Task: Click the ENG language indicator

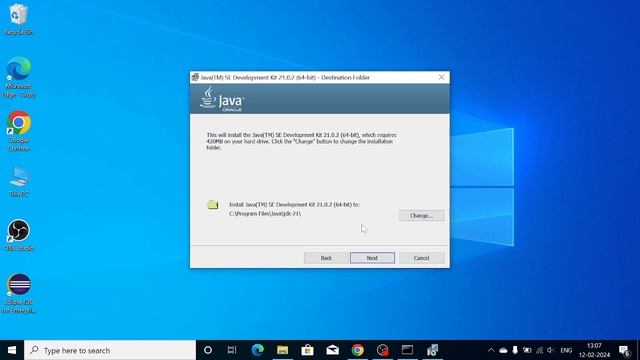Action: [x=566, y=350]
